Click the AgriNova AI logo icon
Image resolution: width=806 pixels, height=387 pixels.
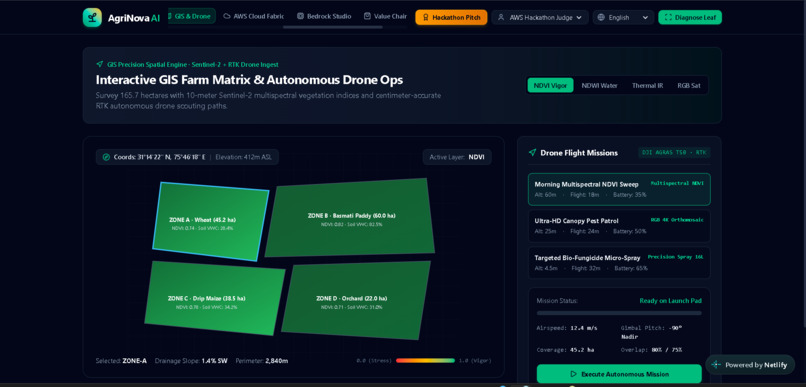coord(92,17)
